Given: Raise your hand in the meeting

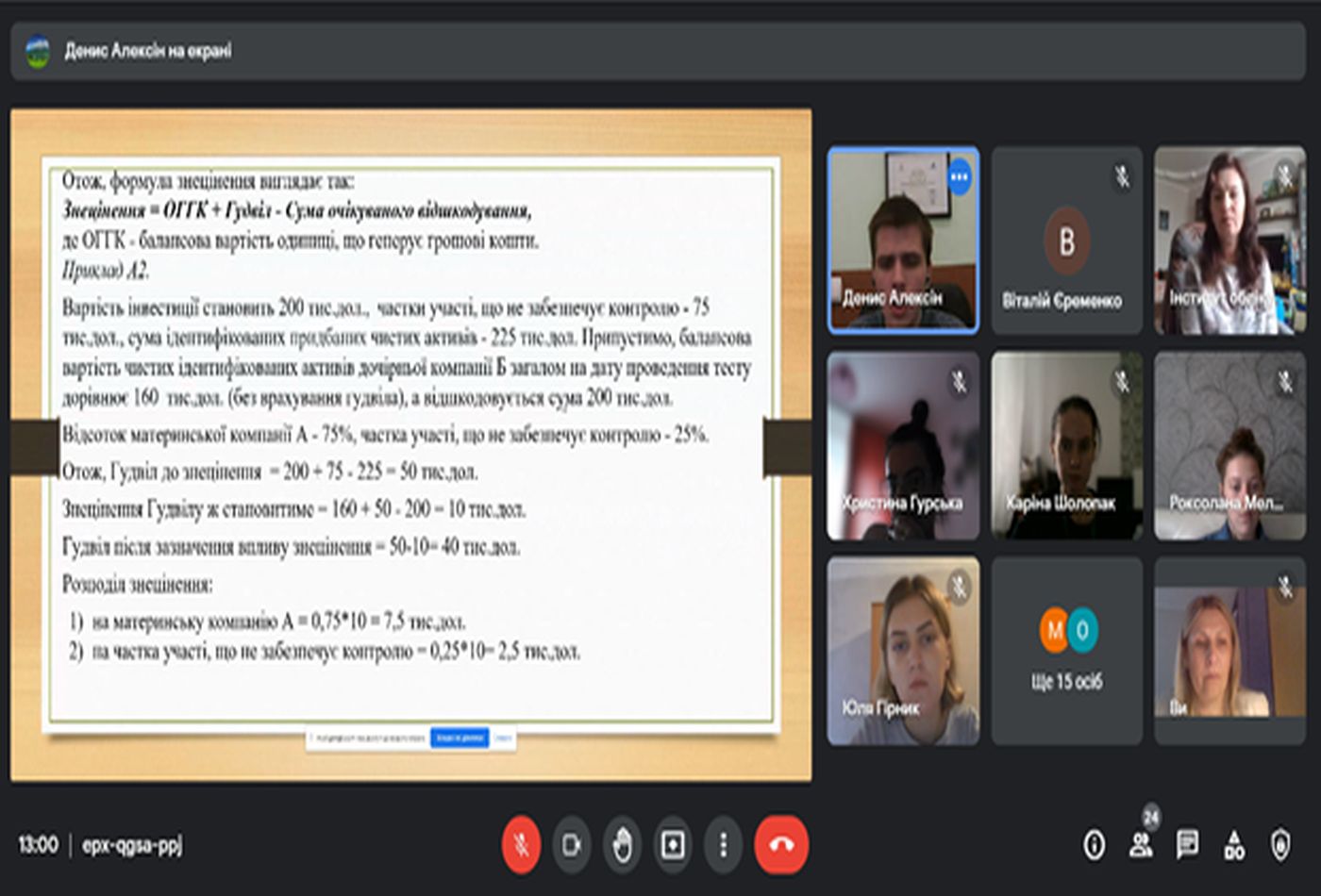Looking at the screenshot, I should [x=622, y=844].
